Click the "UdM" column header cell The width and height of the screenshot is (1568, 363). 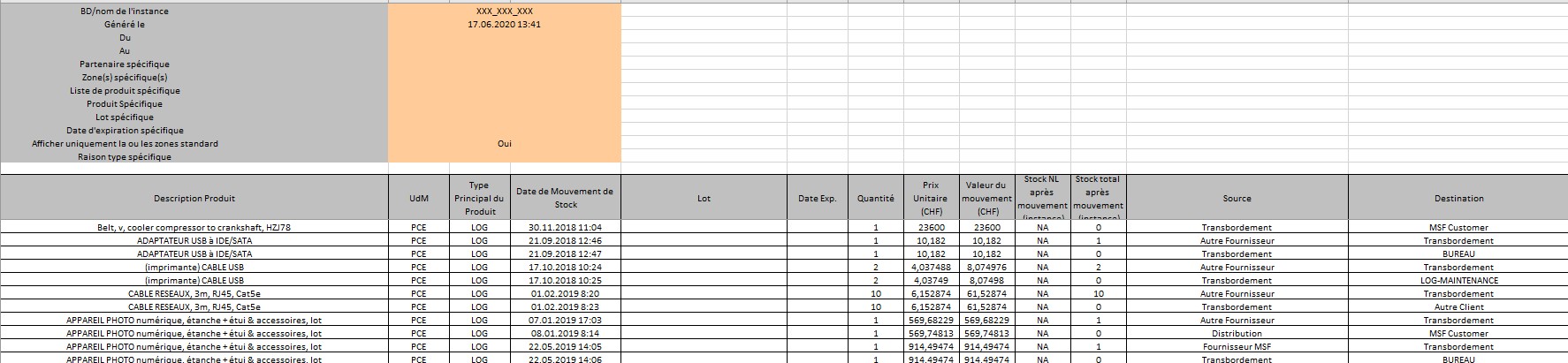419,199
